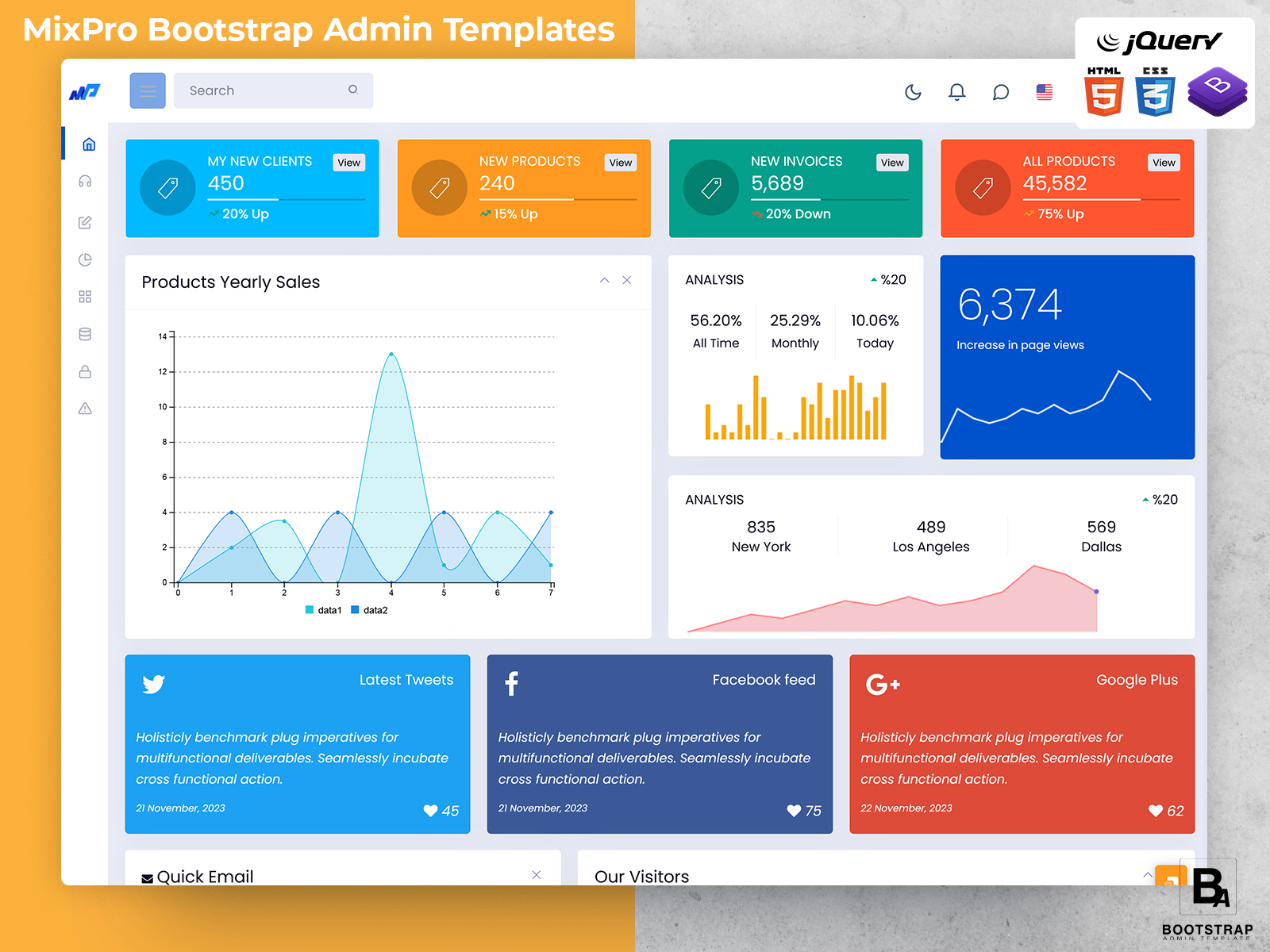Click the Facebook f icon
1270x952 pixels.
(512, 683)
